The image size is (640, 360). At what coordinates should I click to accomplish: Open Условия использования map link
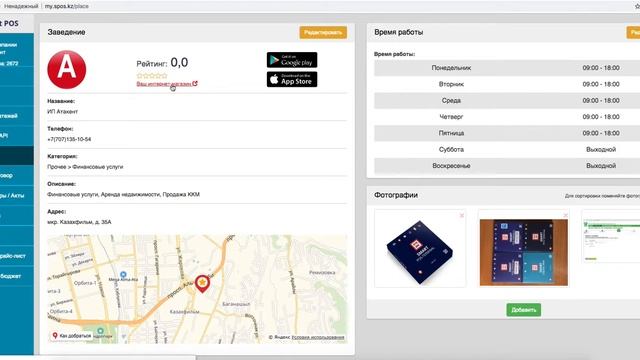pos(318,337)
